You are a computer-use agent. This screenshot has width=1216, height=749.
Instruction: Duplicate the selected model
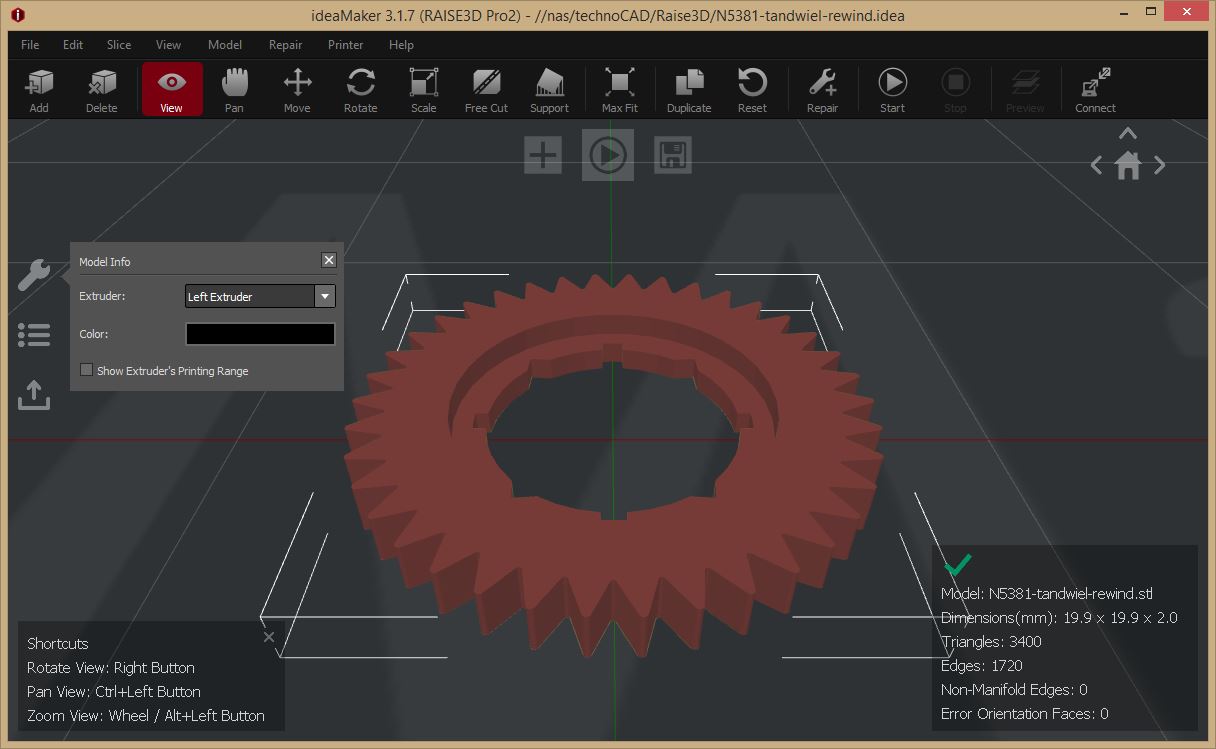click(688, 90)
